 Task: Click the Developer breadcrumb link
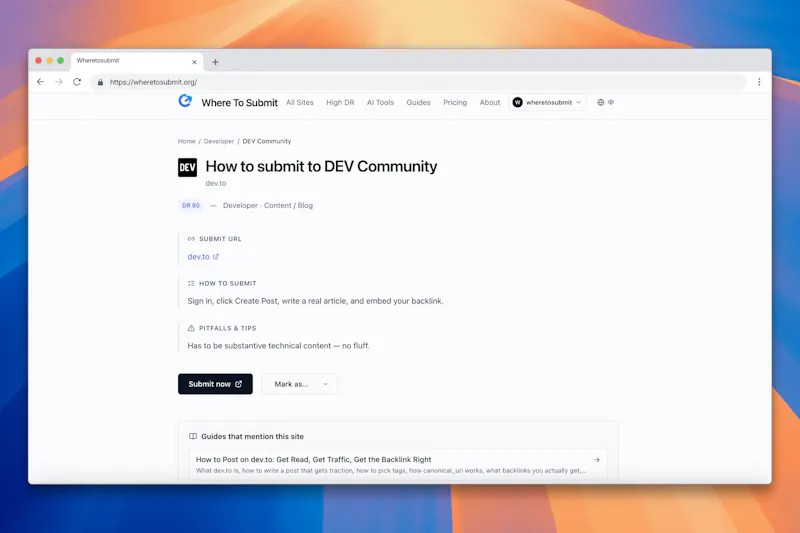point(219,141)
